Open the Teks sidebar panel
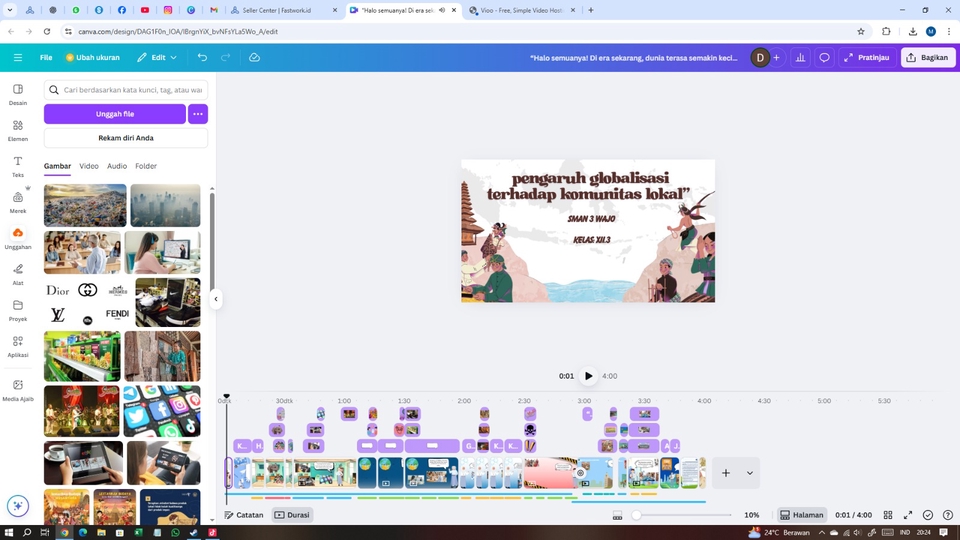The width and height of the screenshot is (960, 540). point(18,167)
